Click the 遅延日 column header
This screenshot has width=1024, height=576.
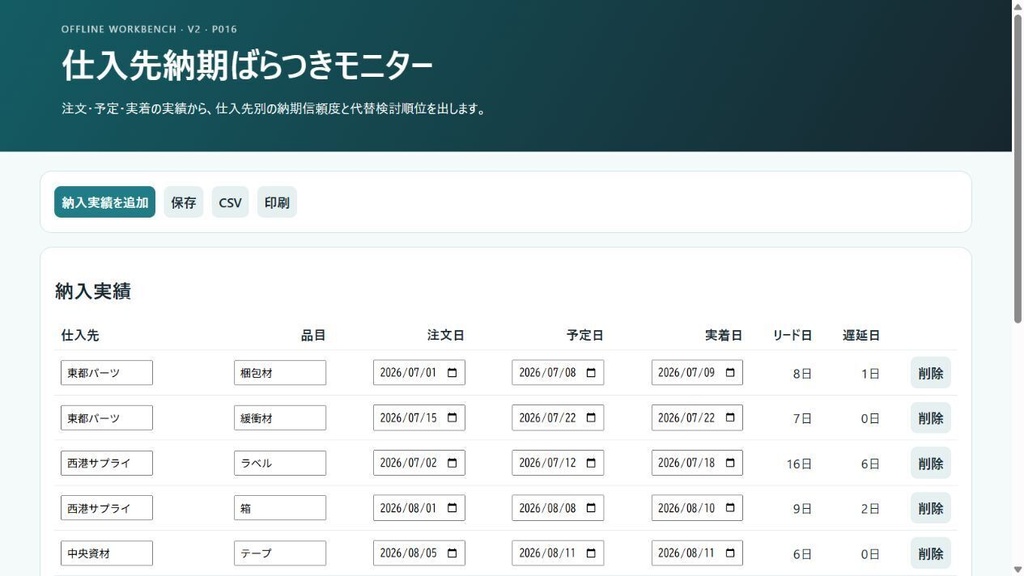pyautogui.click(x=861, y=335)
